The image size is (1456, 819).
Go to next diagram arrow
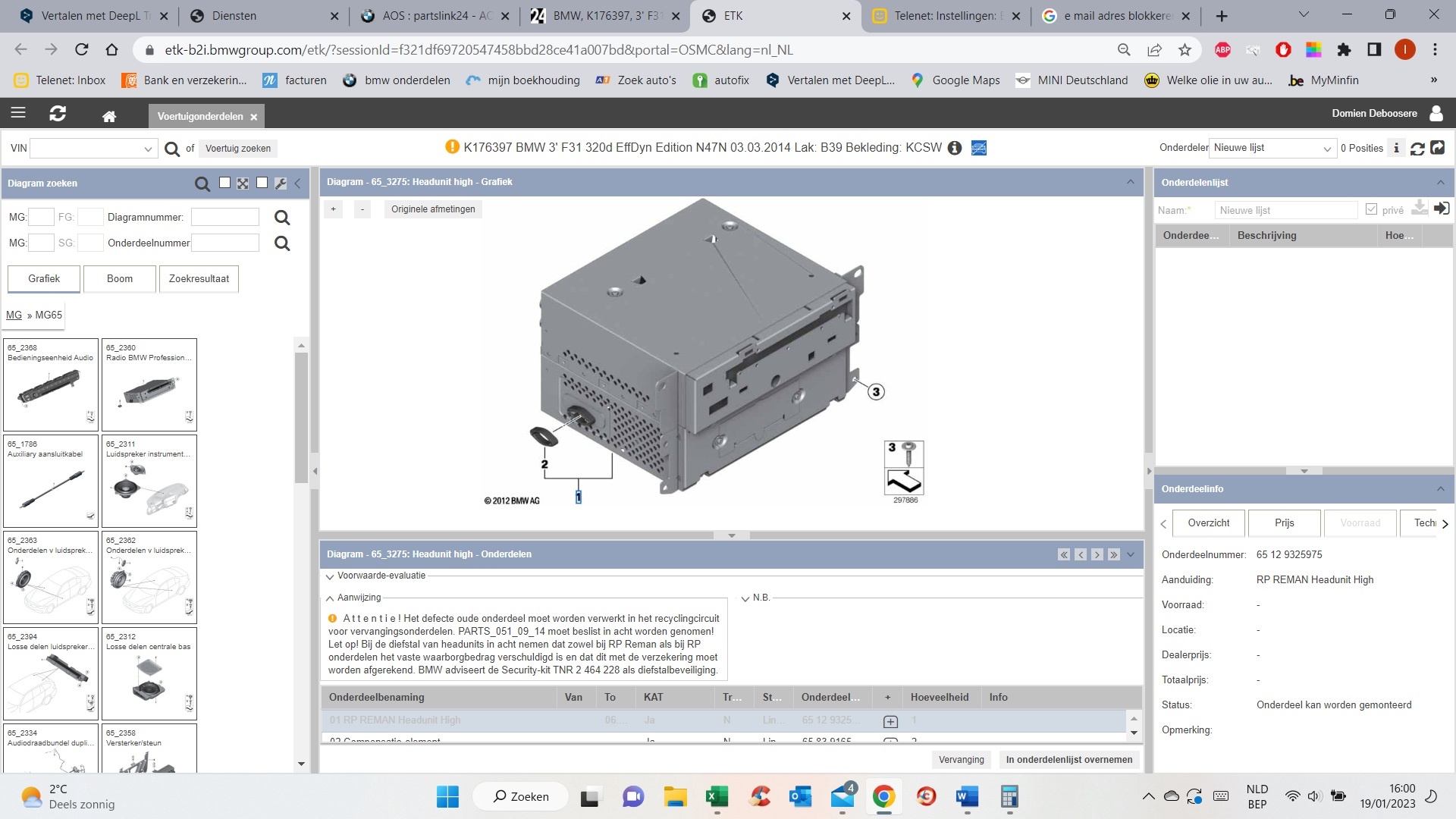click(1097, 555)
